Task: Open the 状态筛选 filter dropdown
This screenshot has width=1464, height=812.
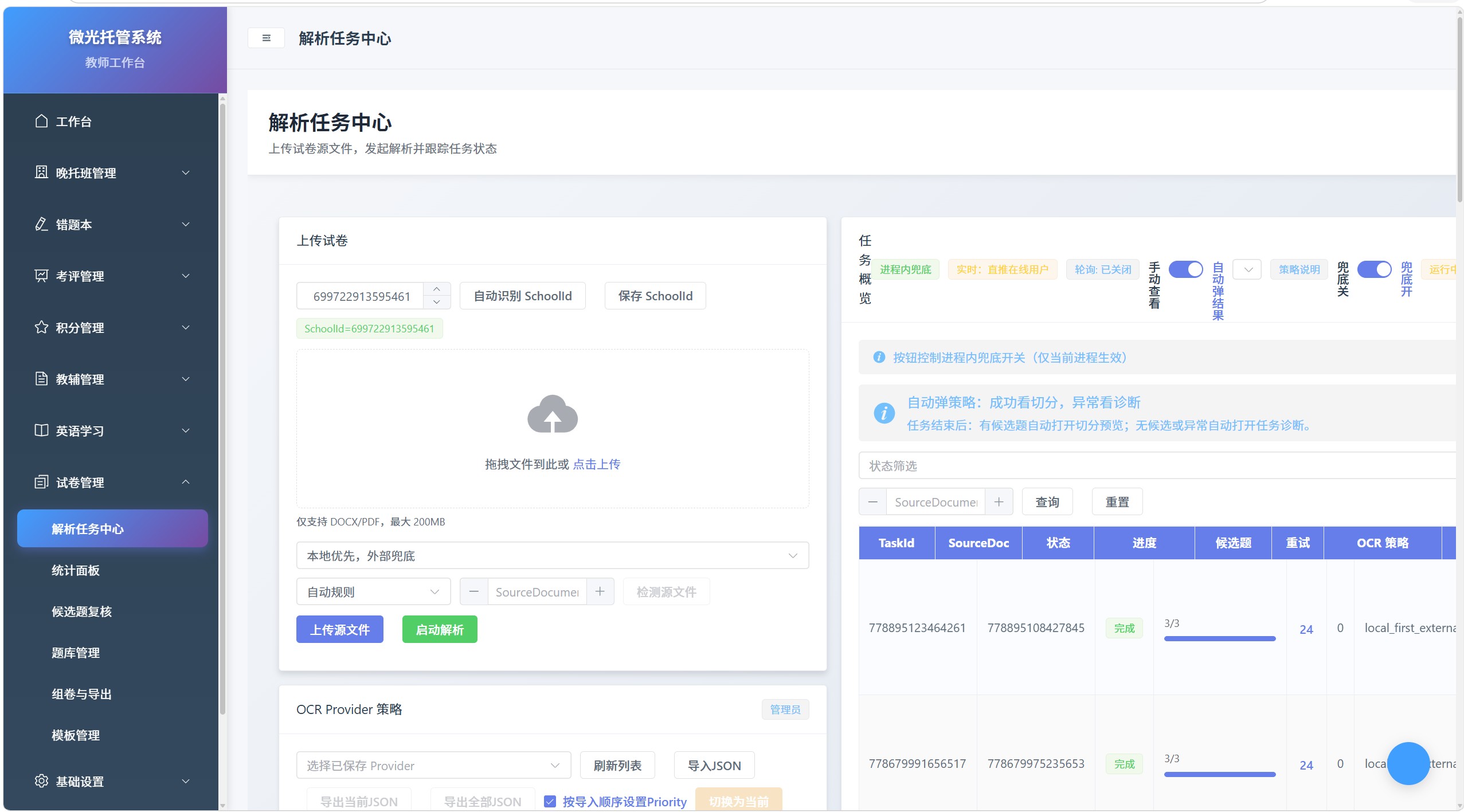Action: (x=1157, y=465)
